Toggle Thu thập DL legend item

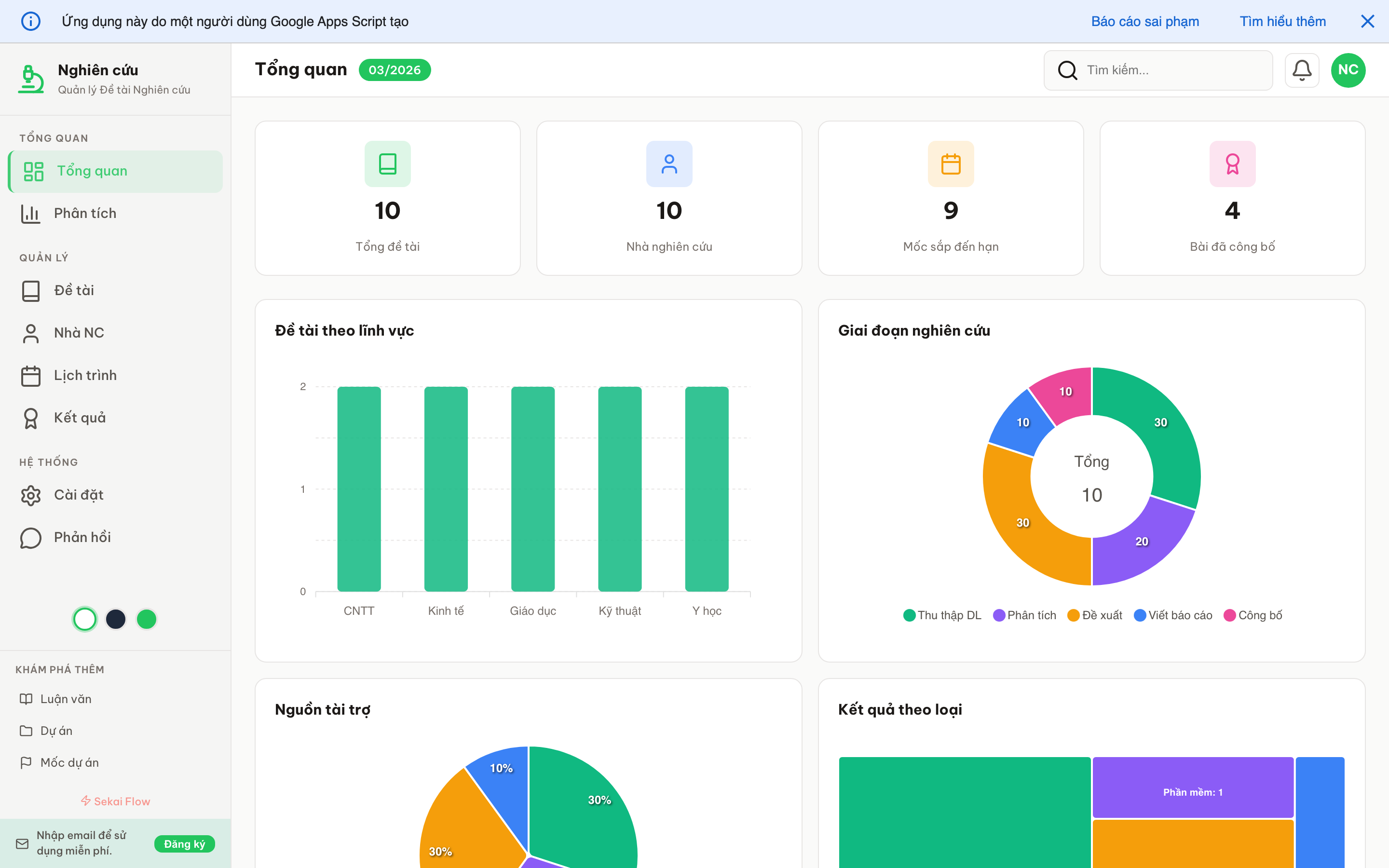point(942,615)
